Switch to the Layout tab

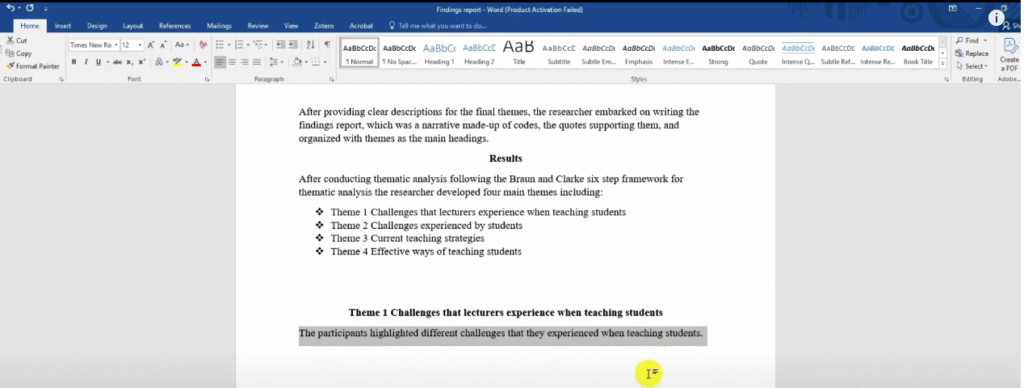point(133,26)
